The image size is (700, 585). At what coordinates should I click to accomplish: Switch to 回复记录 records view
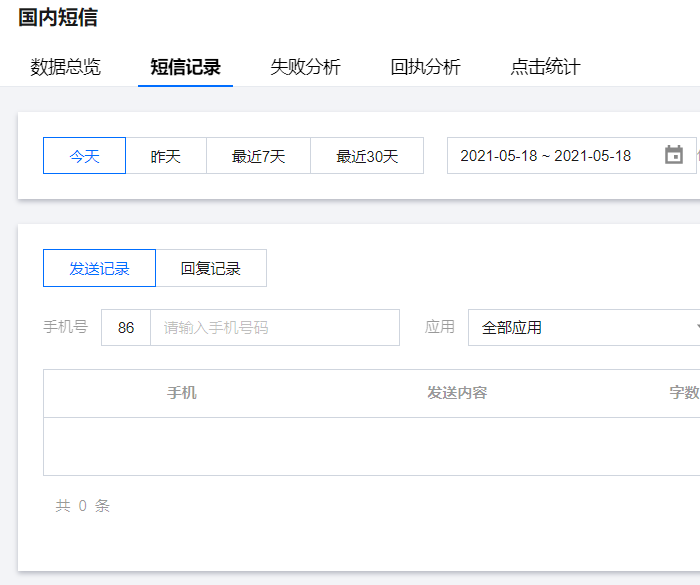(211, 268)
